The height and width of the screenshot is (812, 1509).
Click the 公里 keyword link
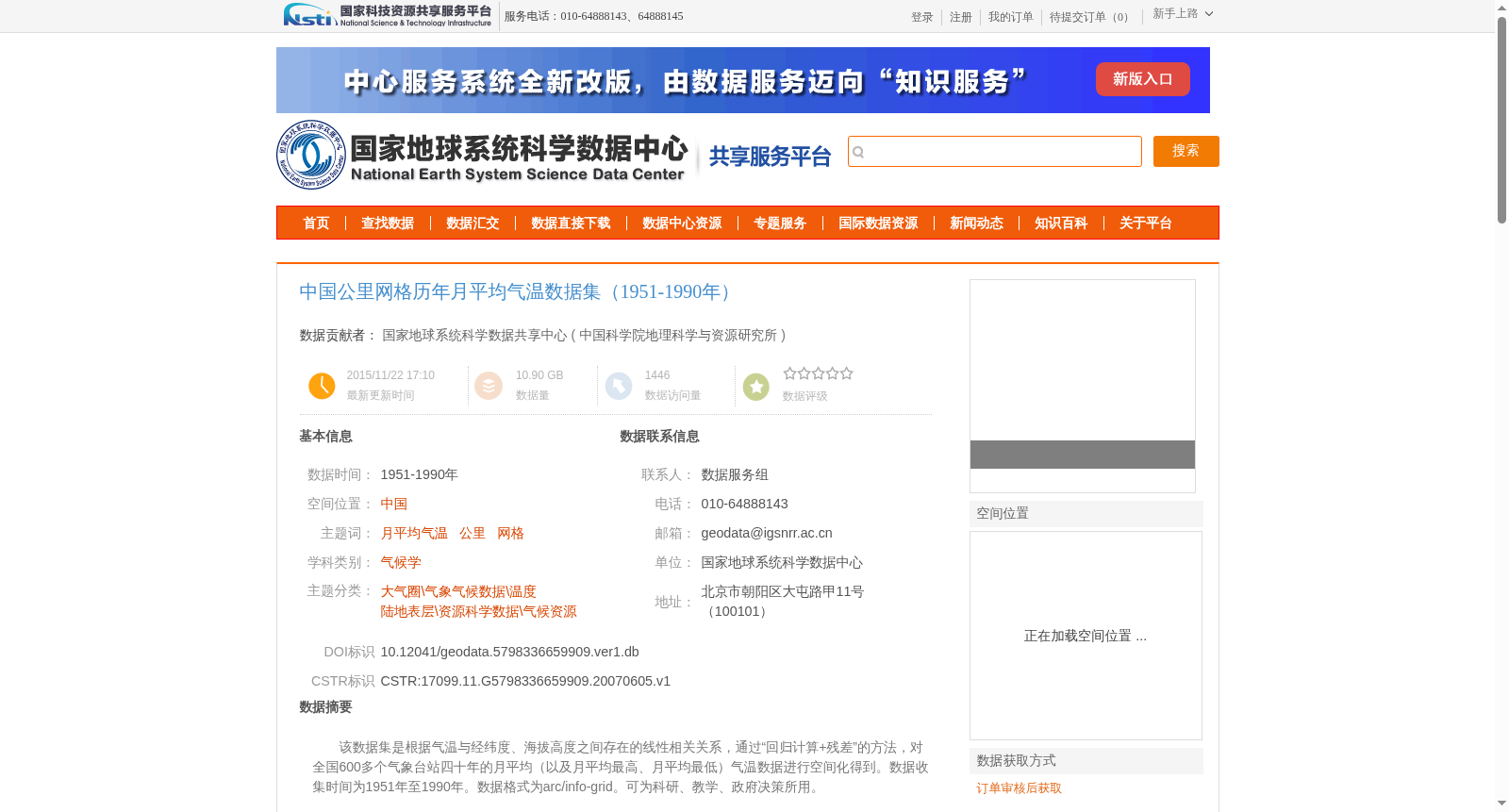click(473, 534)
